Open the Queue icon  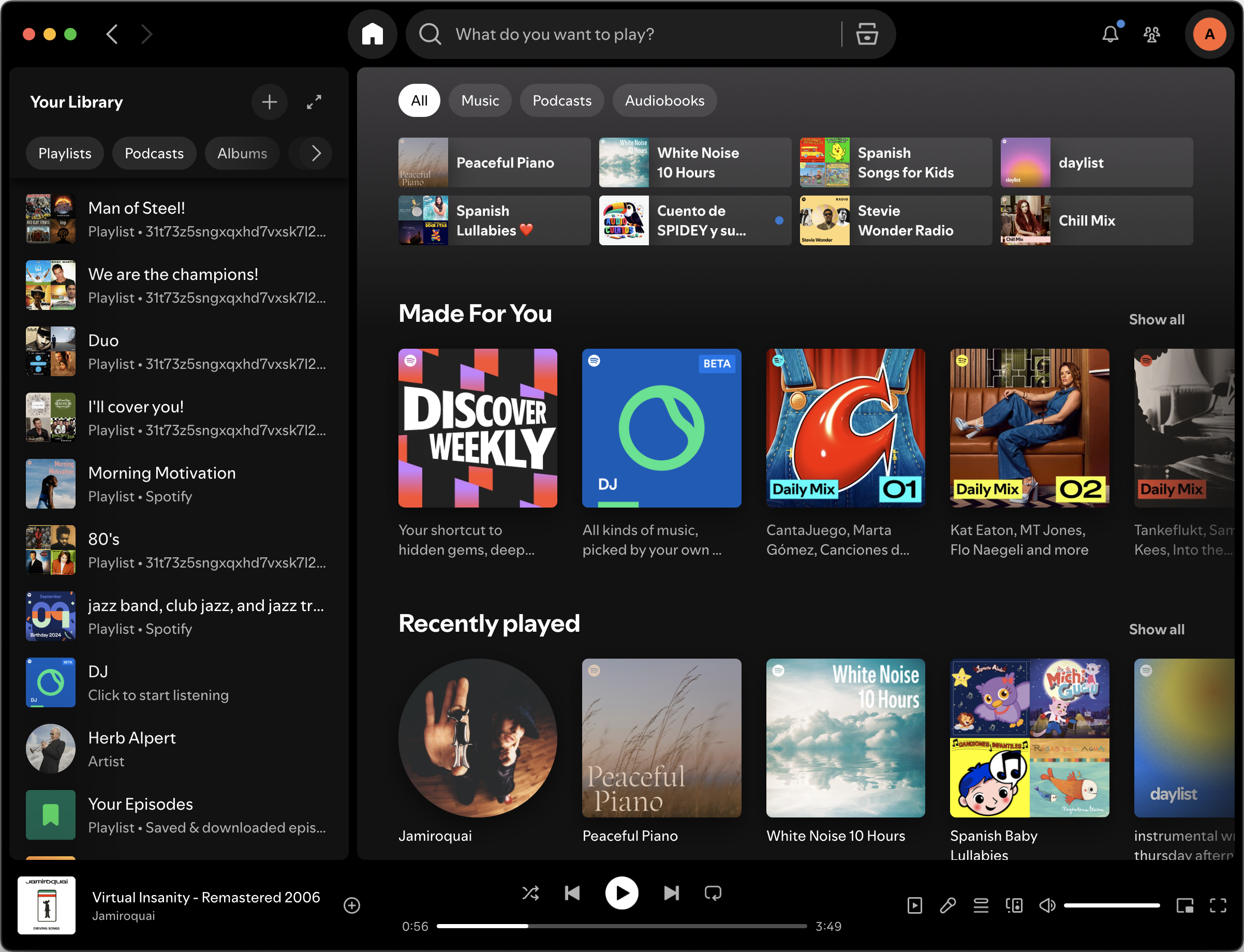point(981,905)
